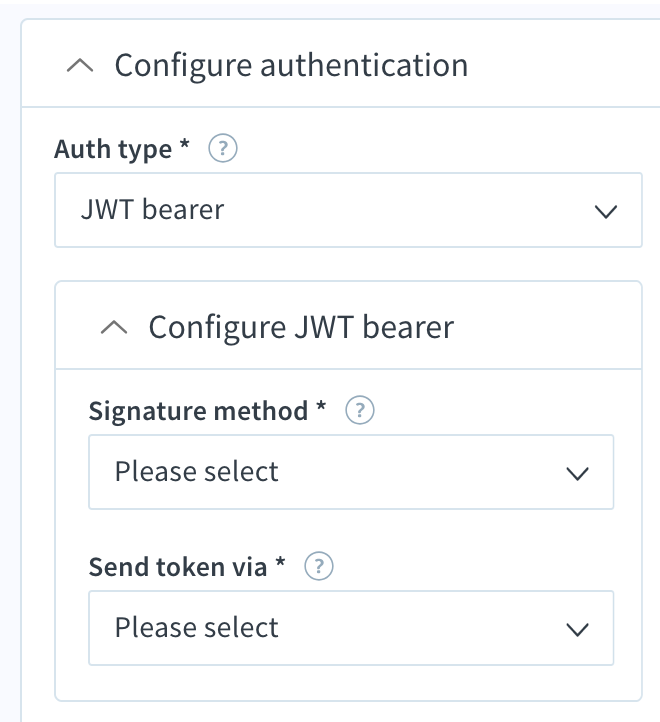Click the Send token via field label
Screen dimensions: 660x722
click(x=178, y=567)
